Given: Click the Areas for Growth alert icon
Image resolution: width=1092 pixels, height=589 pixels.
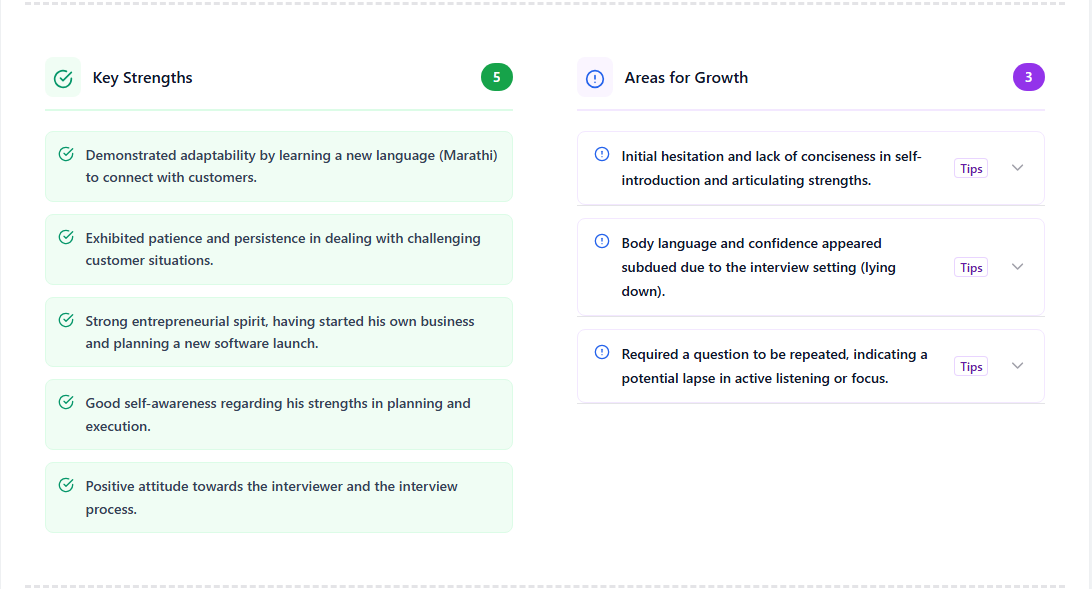Looking at the screenshot, I should [595, 78].
